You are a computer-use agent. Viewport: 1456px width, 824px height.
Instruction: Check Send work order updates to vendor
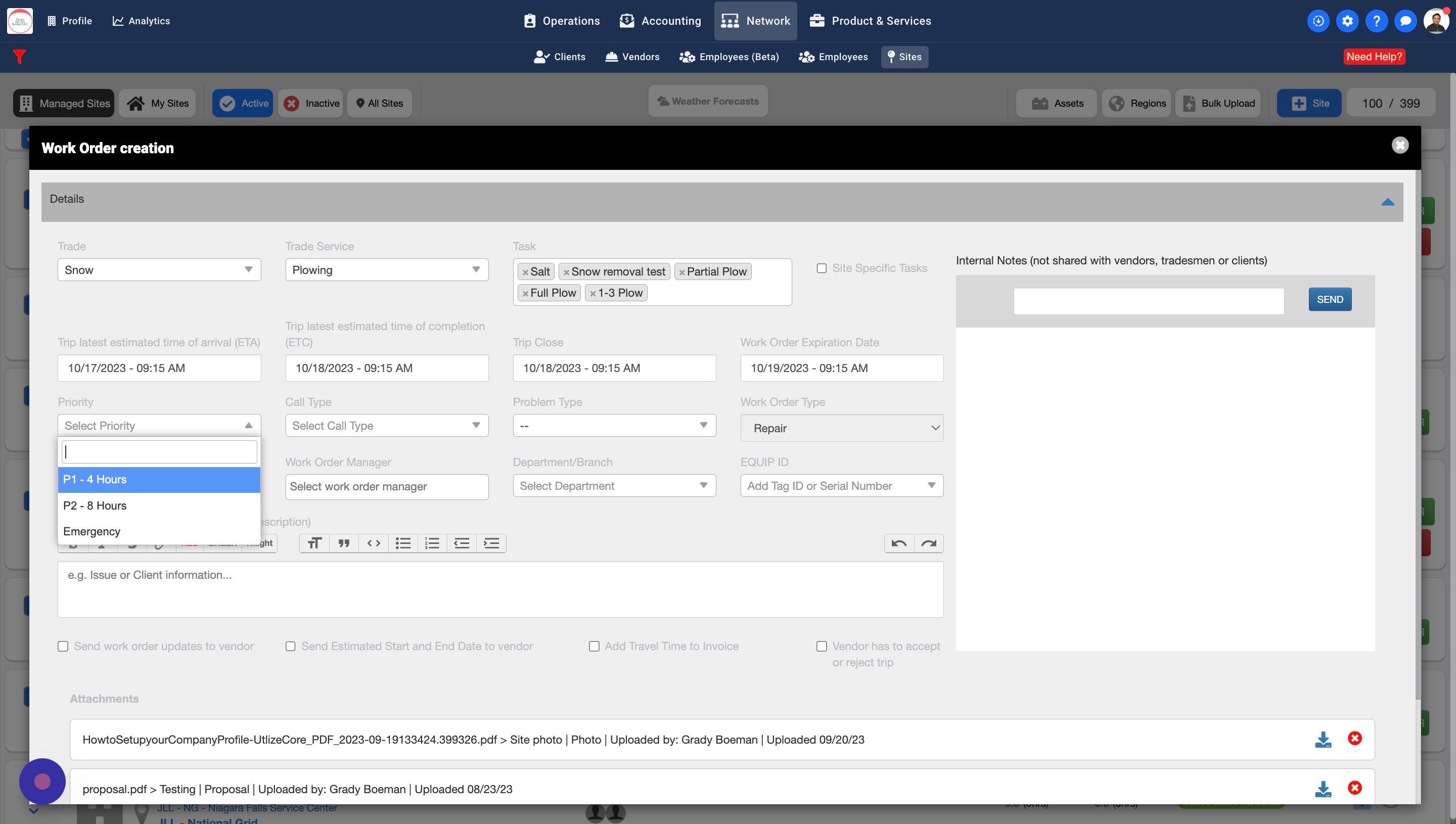click(x=63, y=646)
